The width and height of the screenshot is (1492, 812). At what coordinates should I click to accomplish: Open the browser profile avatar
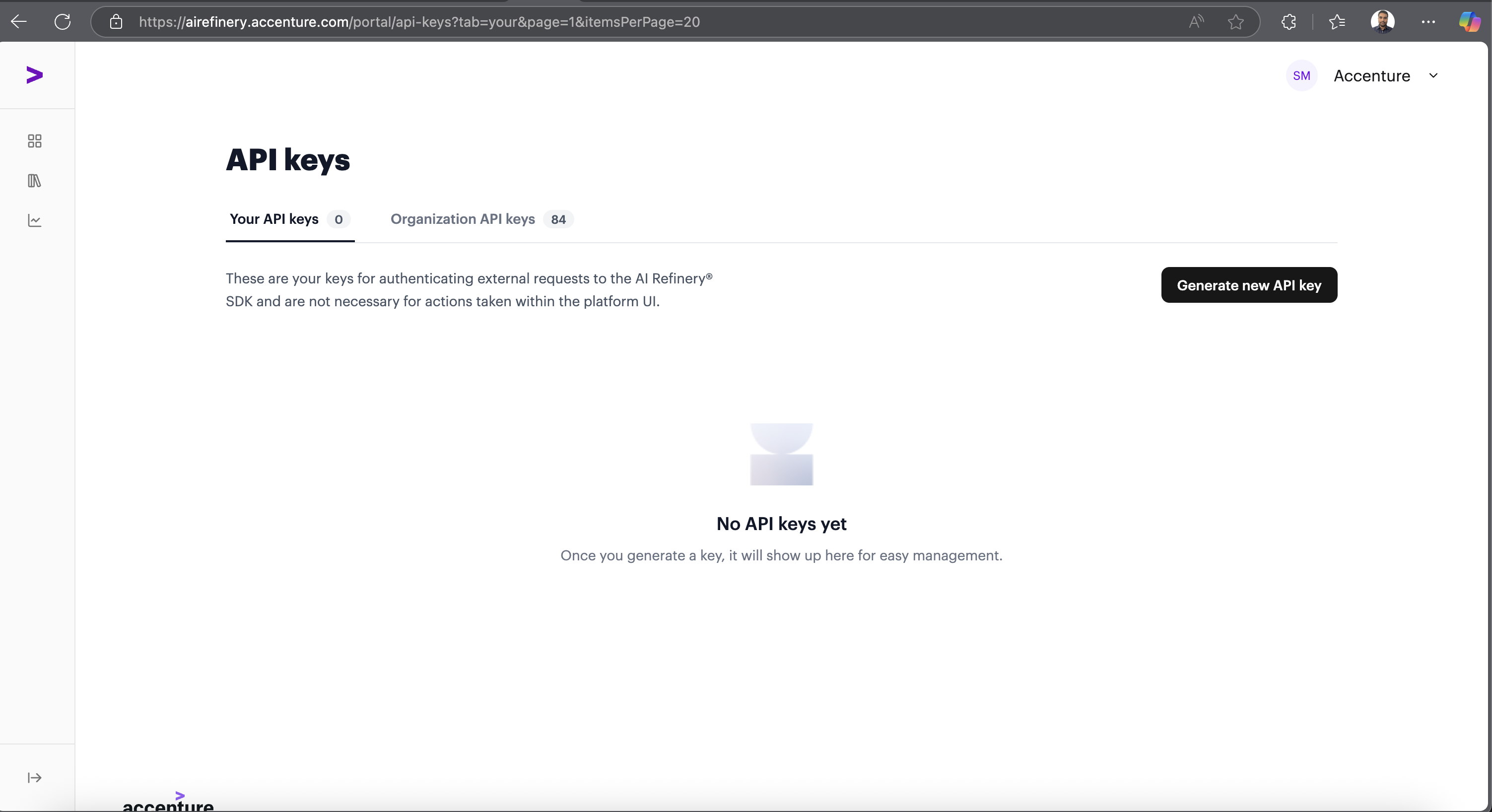pos(1382,22)
